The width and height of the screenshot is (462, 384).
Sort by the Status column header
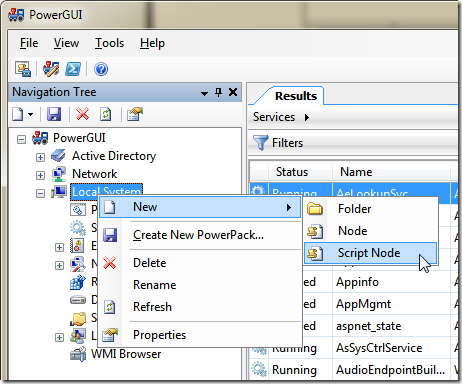point(300,172)
